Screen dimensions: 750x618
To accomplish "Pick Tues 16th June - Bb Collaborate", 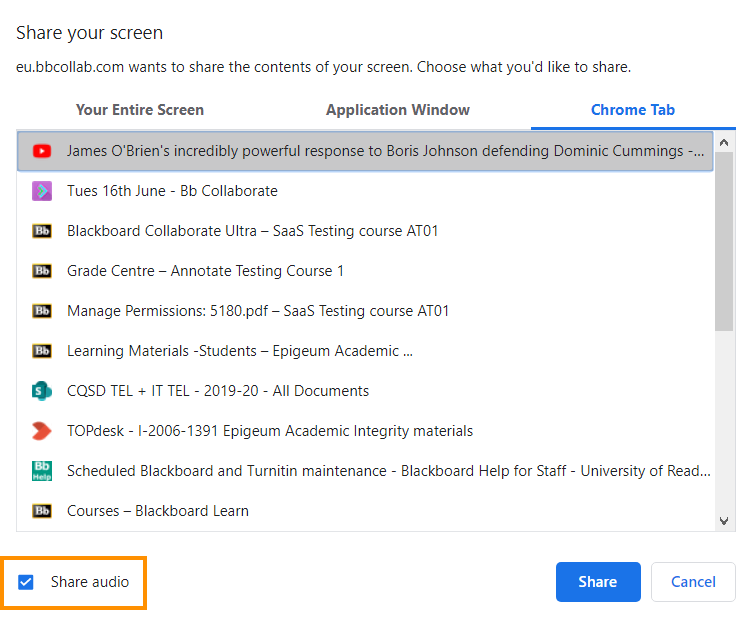I will [x=172, y=191].
